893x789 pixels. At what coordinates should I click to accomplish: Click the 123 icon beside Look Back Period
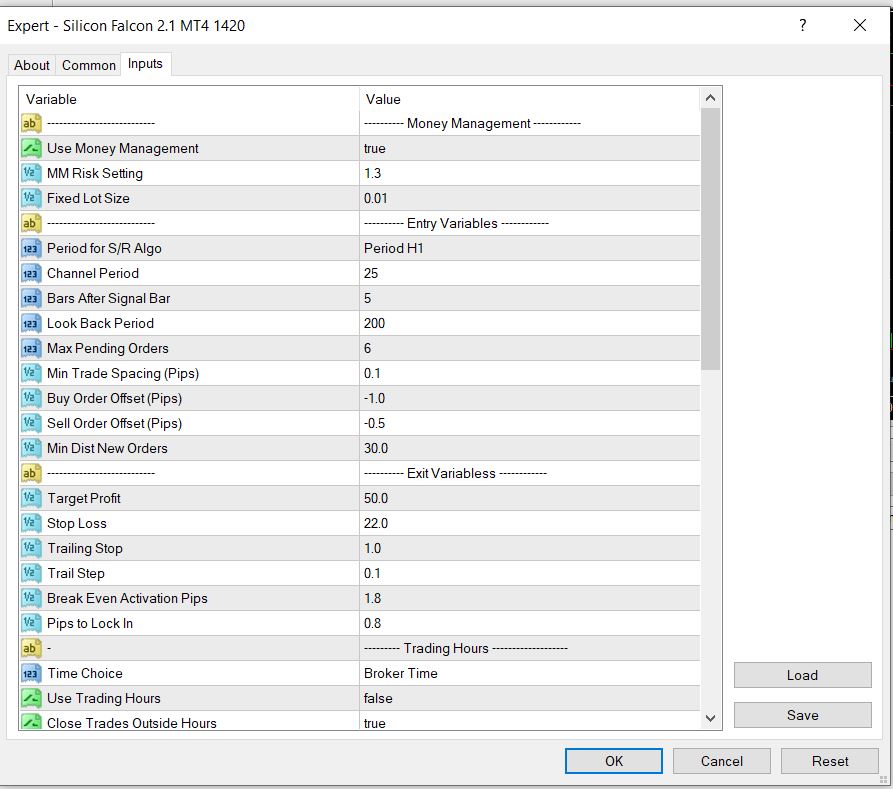29,323
